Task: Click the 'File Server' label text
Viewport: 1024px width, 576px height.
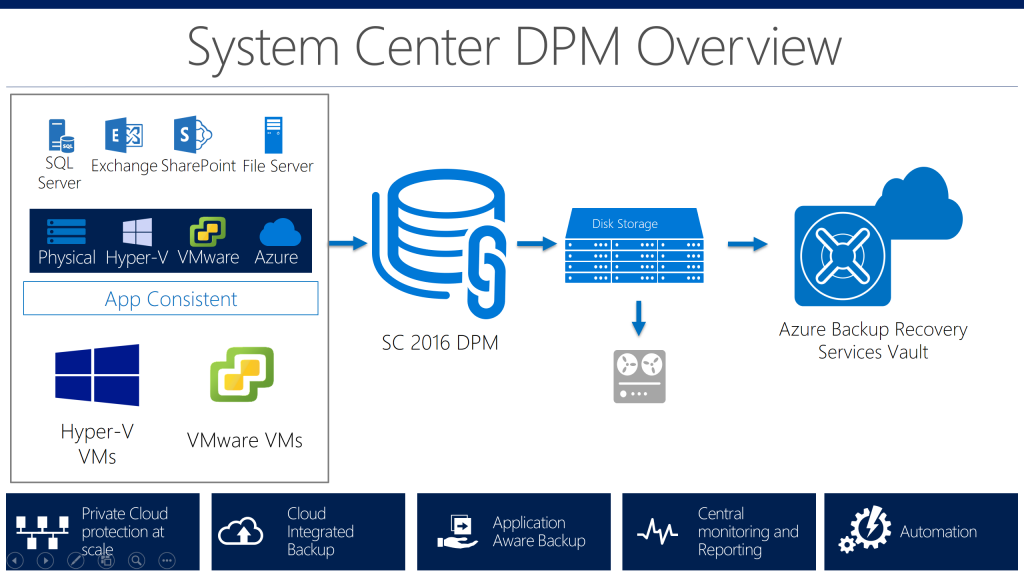Action: click(278, 166)
